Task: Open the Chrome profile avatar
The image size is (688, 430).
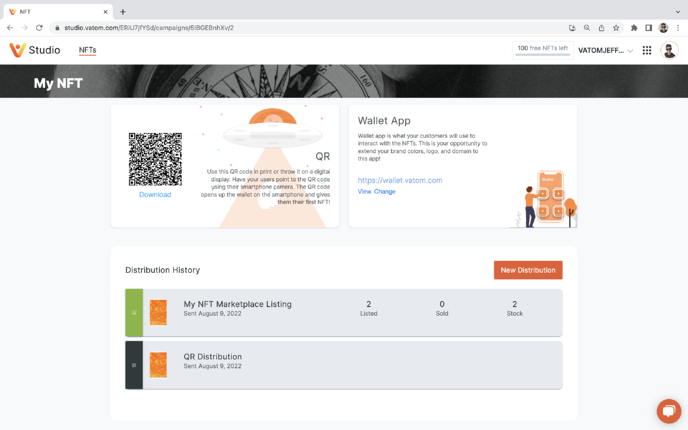Action: (x=663, y=28)
